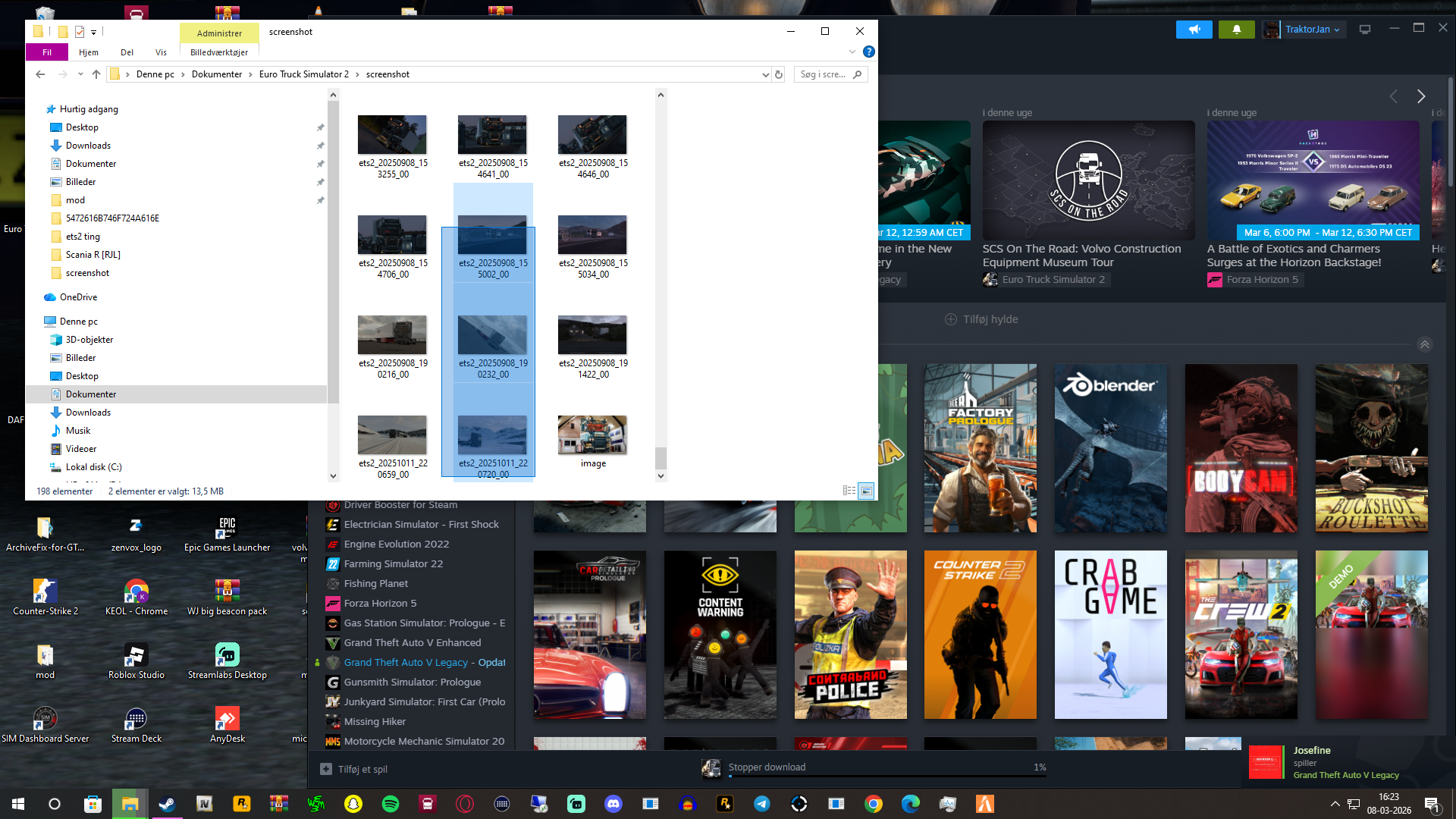Screen dimensions: 1456x819
Task: Switch to details list view
Action: point(849,491)
